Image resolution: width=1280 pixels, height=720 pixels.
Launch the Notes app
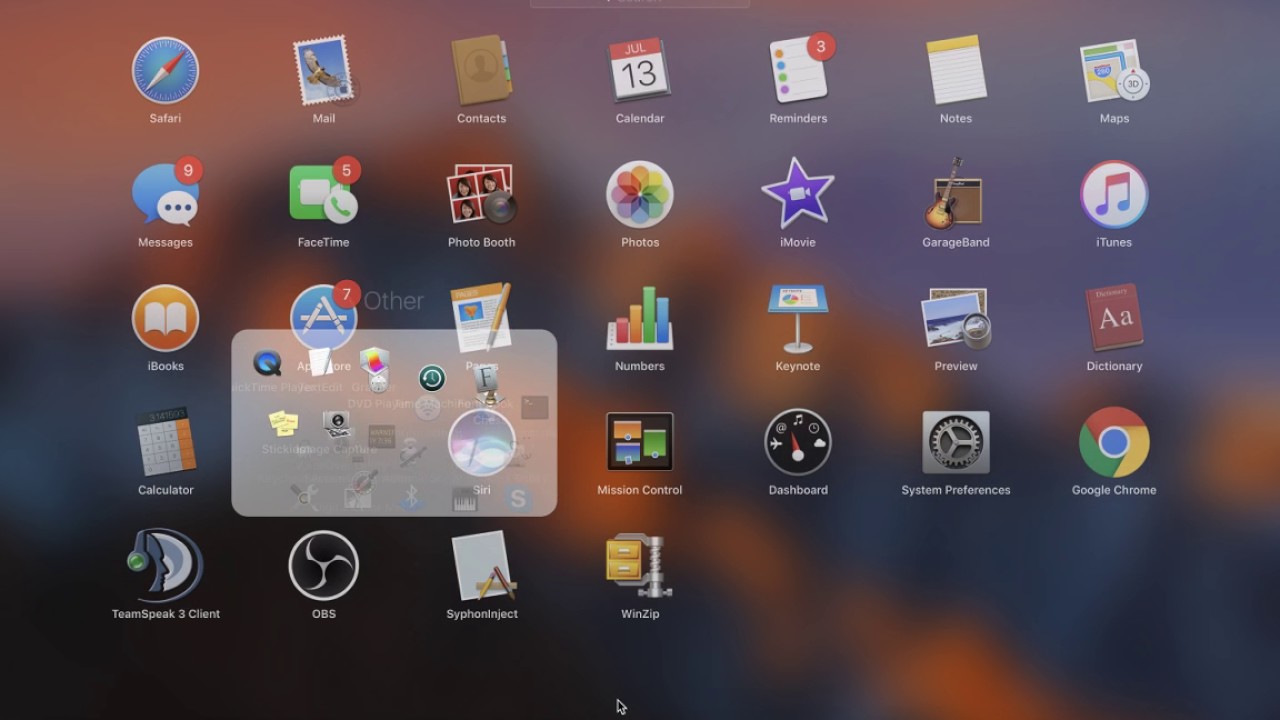(956, 71)
